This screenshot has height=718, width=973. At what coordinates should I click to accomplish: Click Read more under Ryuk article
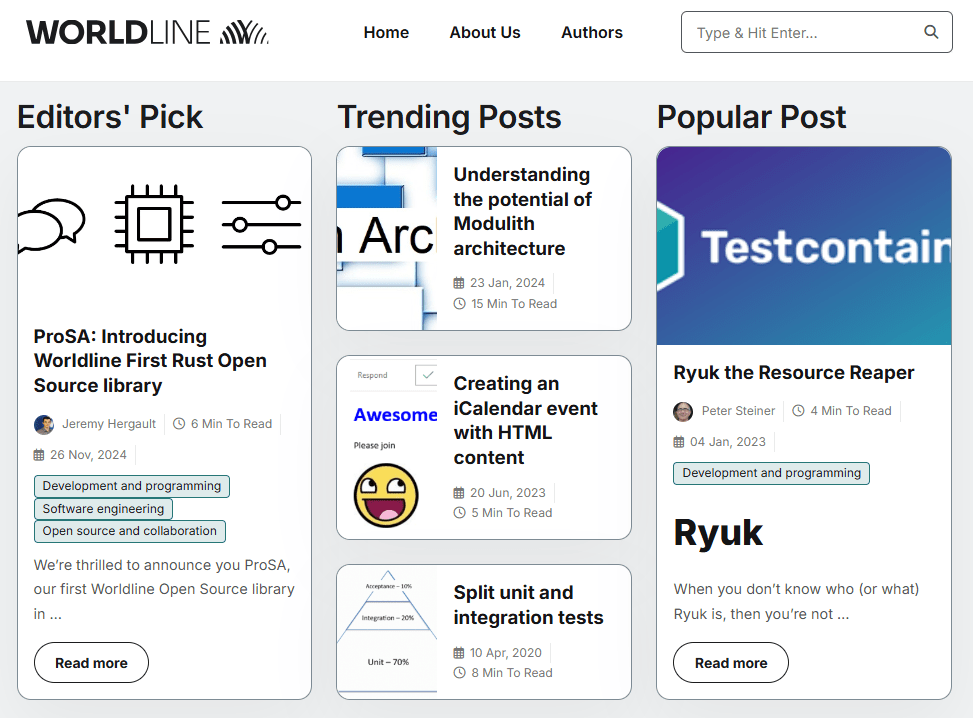[731, 663]
